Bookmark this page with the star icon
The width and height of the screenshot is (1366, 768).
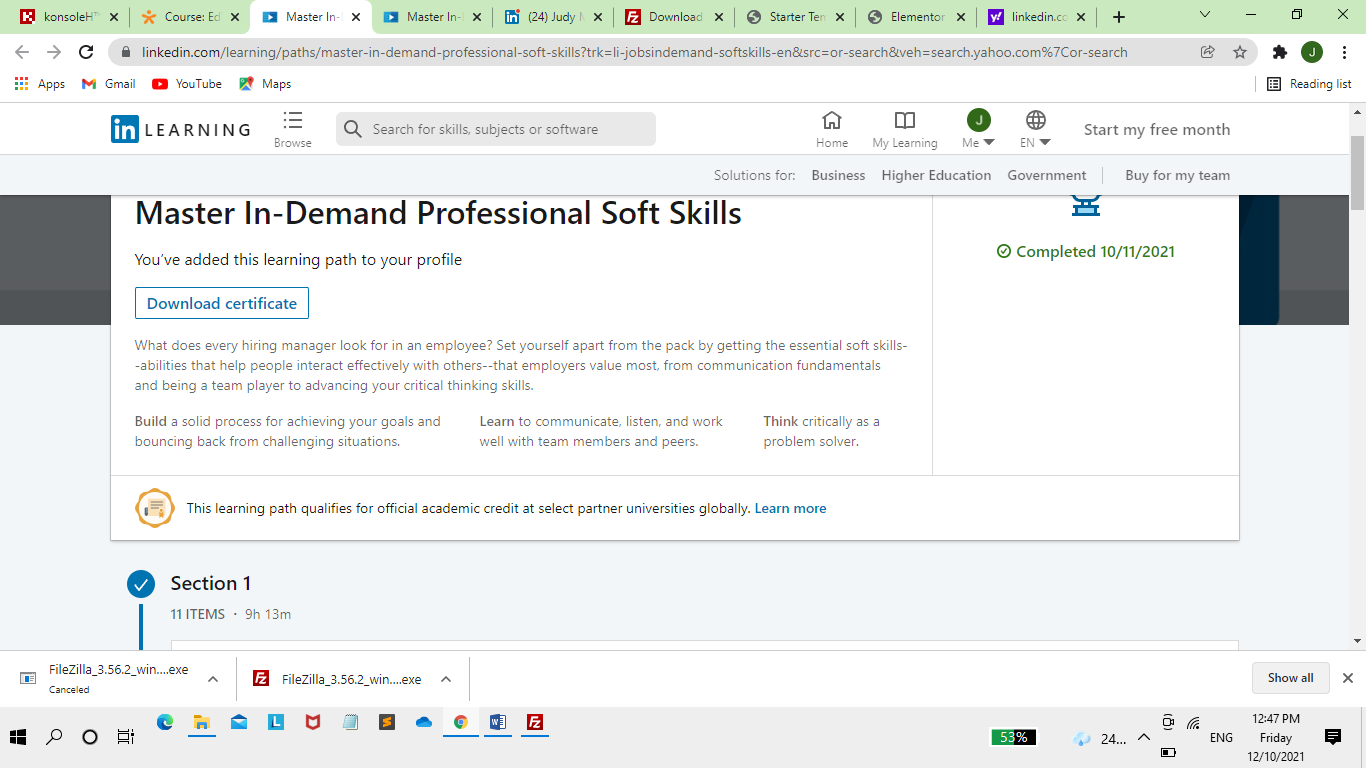tap(1240, 52)
